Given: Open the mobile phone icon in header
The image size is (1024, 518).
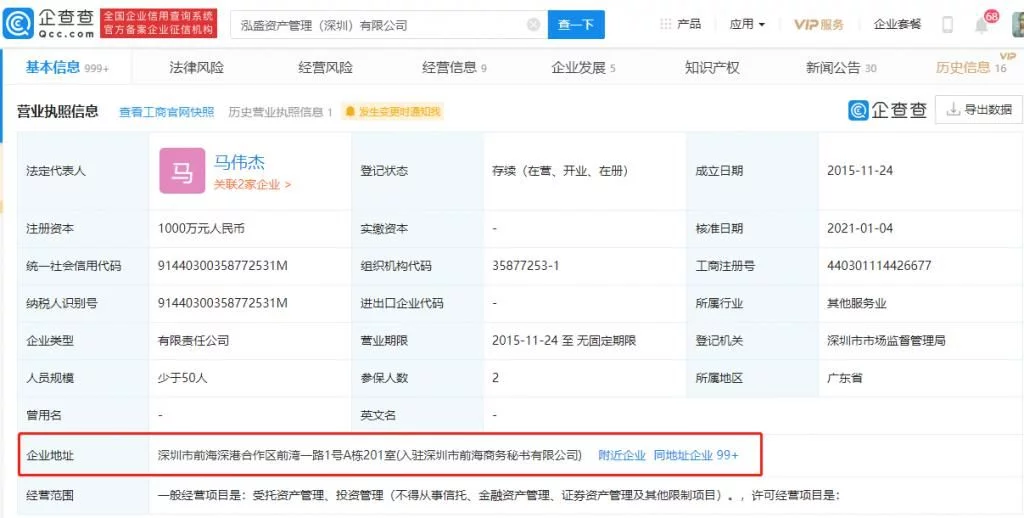Looking at the screenshot, I should point(948,25).
